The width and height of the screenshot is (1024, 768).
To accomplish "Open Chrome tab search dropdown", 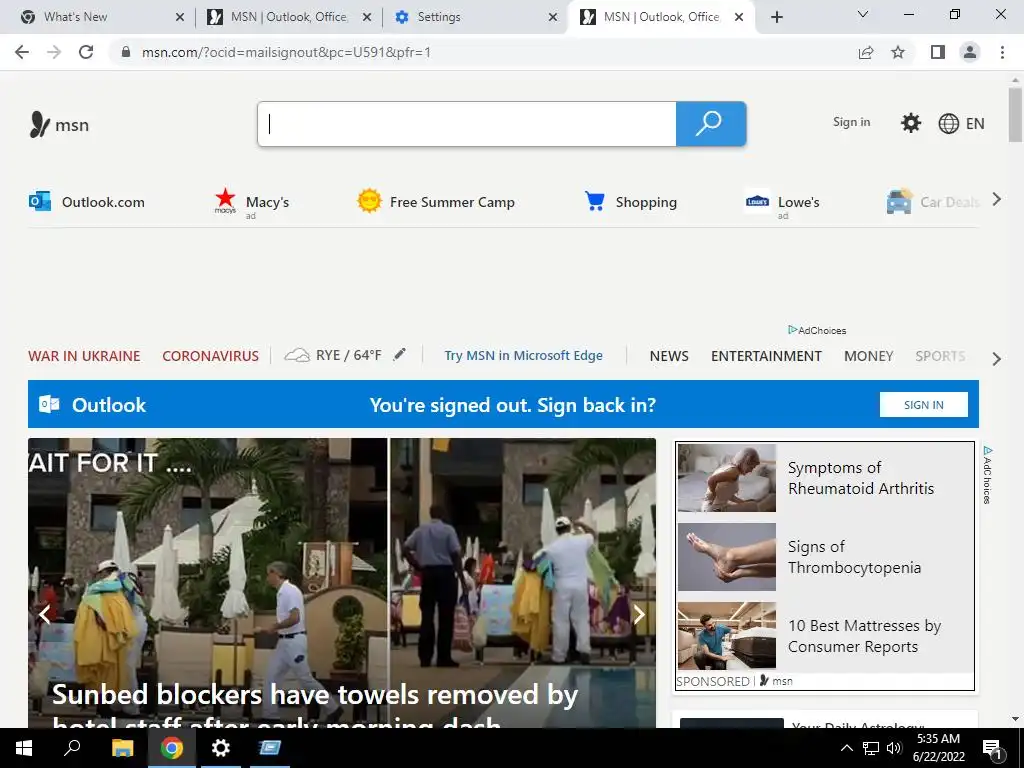I will pyautogui.click(x=863, y=15).
